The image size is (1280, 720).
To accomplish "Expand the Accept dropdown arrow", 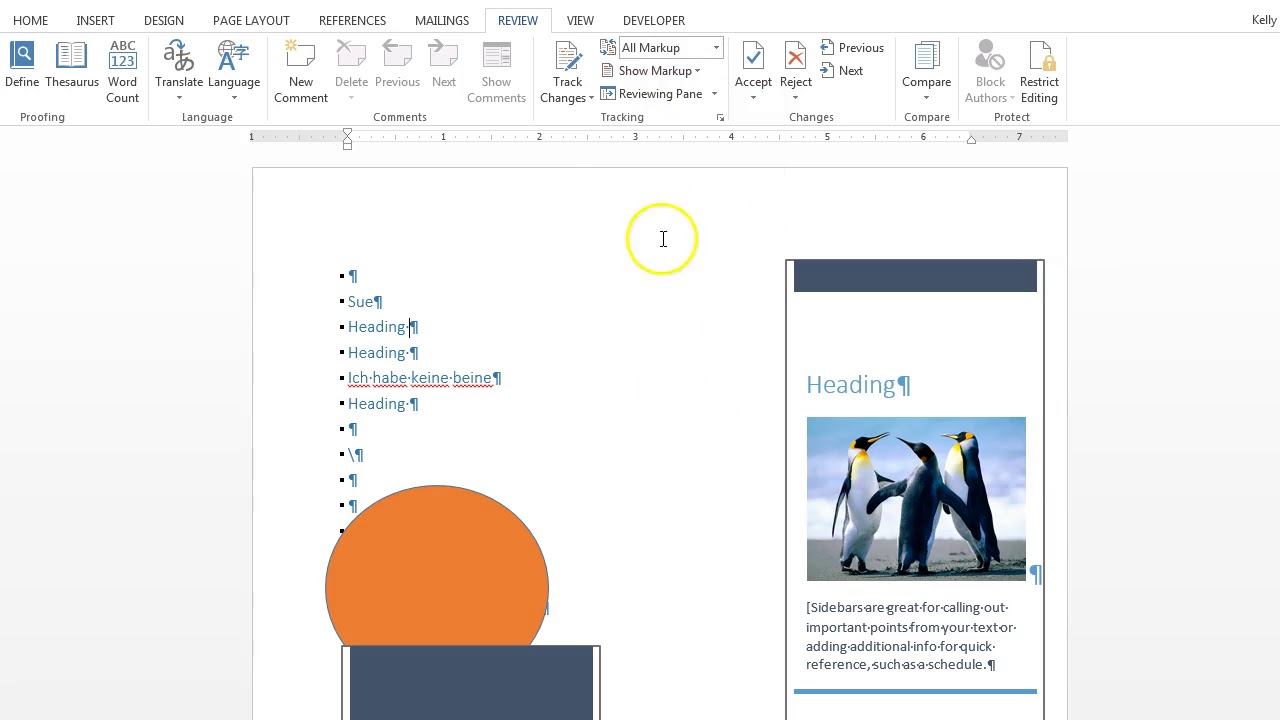I will pyautogui.click(x=753, y=98).
